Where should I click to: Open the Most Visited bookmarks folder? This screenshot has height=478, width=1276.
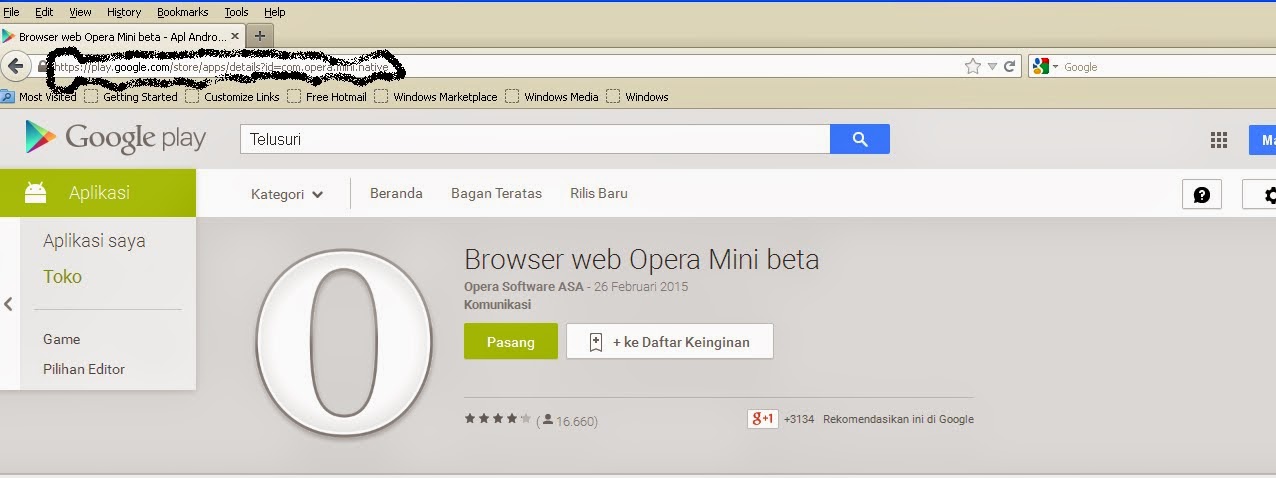point(39,97)
